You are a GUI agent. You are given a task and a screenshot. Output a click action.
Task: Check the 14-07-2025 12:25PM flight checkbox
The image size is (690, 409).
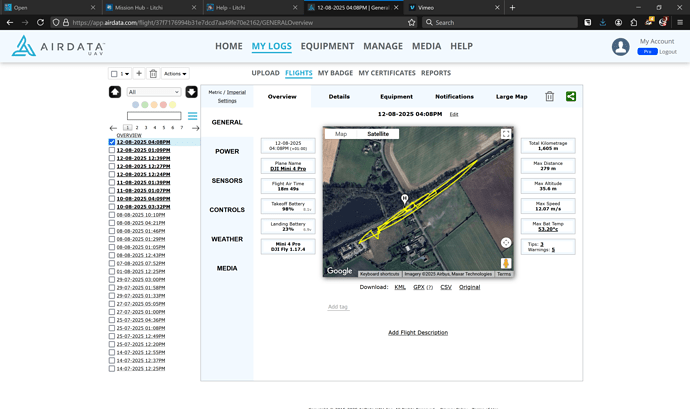112,368
